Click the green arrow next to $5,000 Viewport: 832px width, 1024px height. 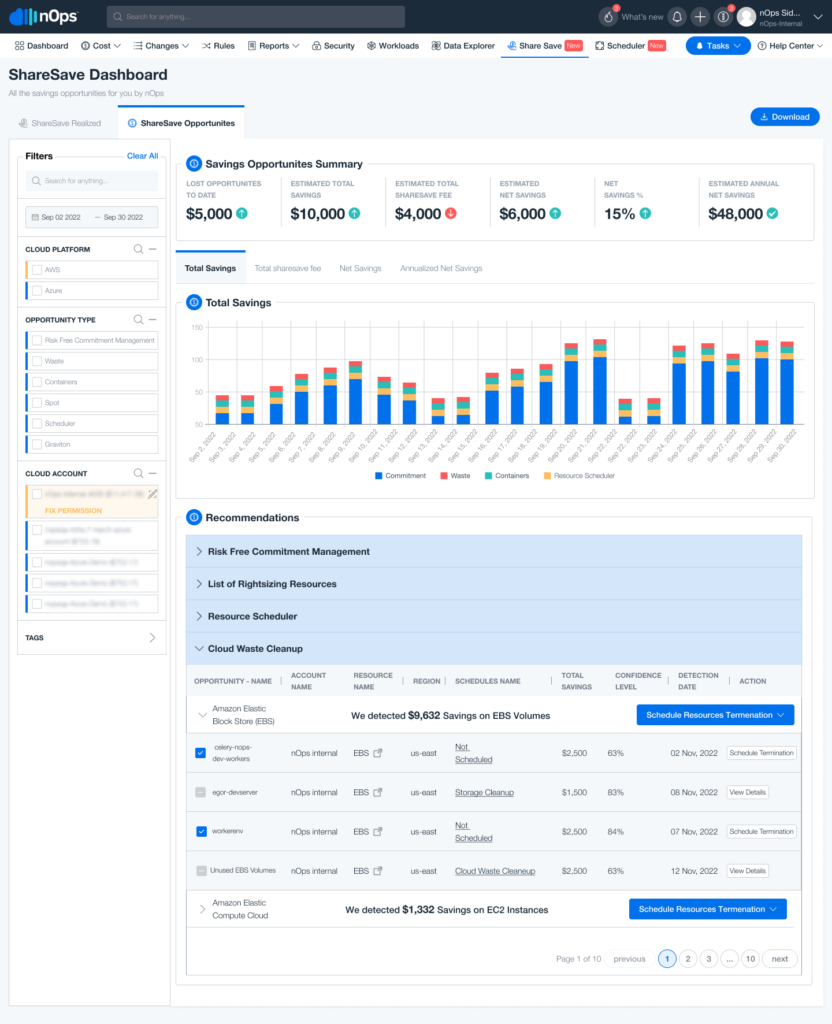tap(242, 213)
